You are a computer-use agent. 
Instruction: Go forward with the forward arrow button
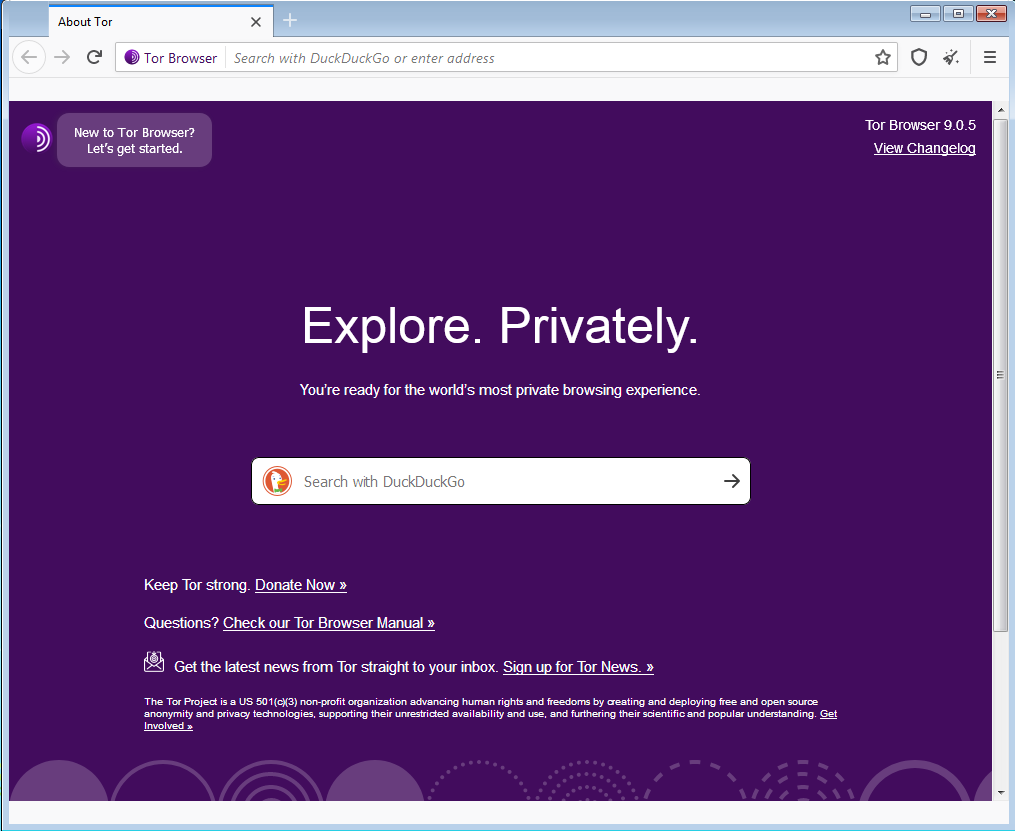62,58
